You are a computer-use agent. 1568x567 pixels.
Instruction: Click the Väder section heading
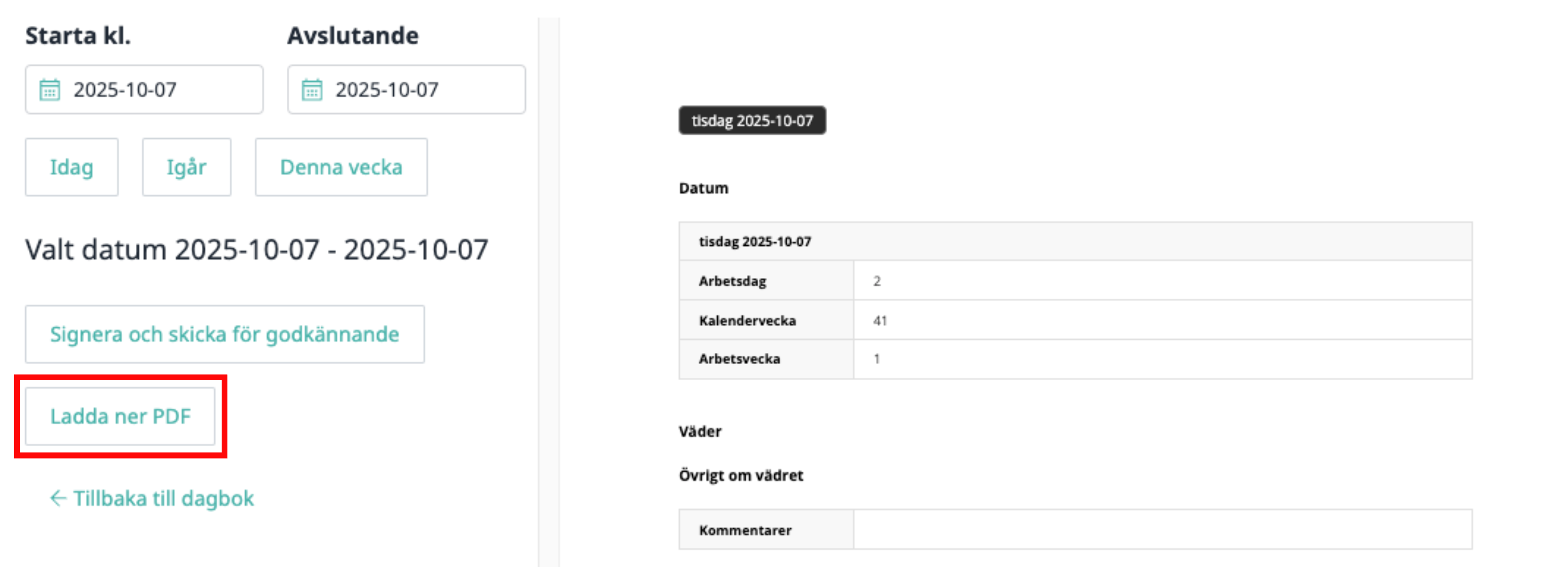[x=700, y=432]
